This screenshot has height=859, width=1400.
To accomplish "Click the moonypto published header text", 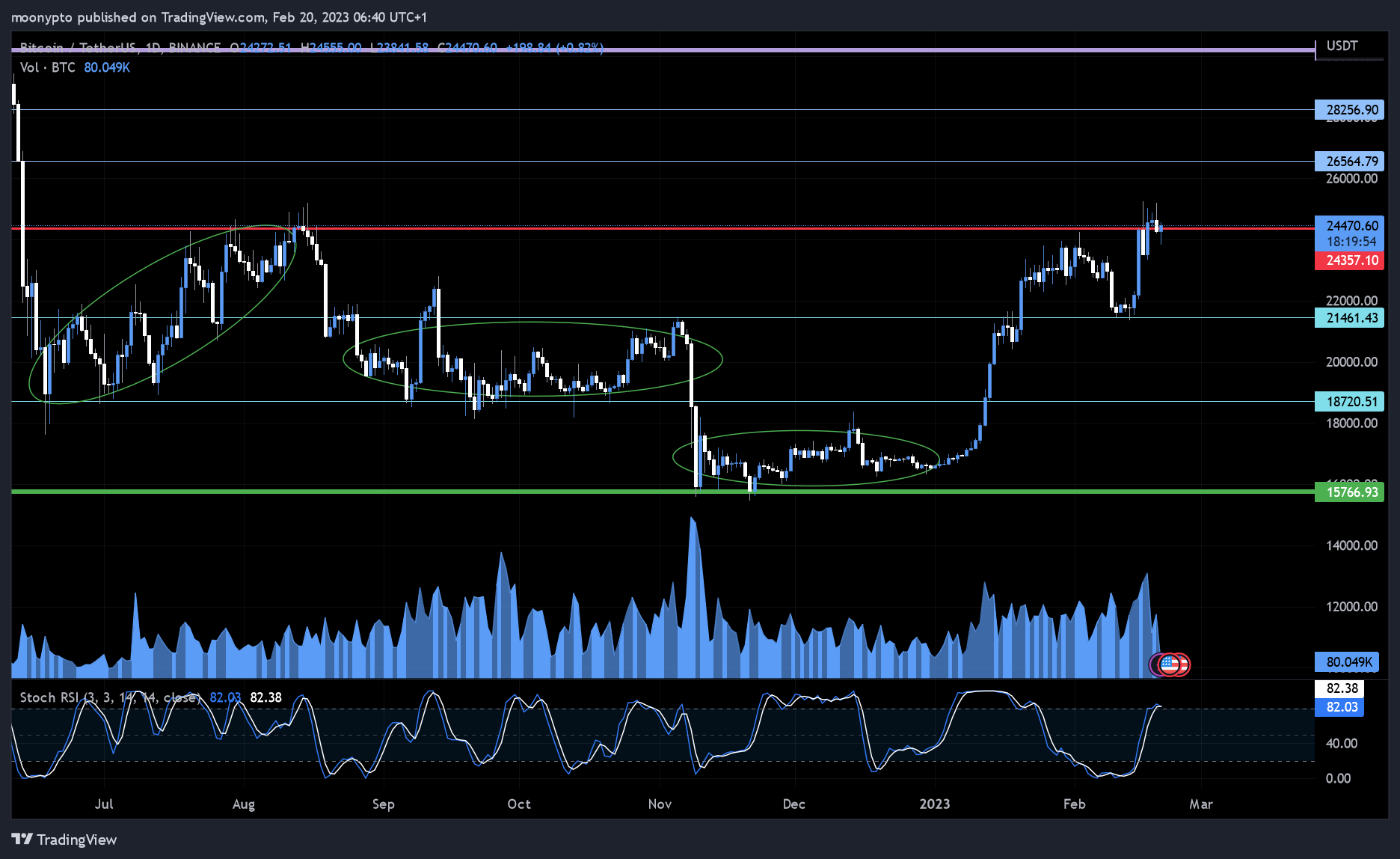I will point(219,16).
